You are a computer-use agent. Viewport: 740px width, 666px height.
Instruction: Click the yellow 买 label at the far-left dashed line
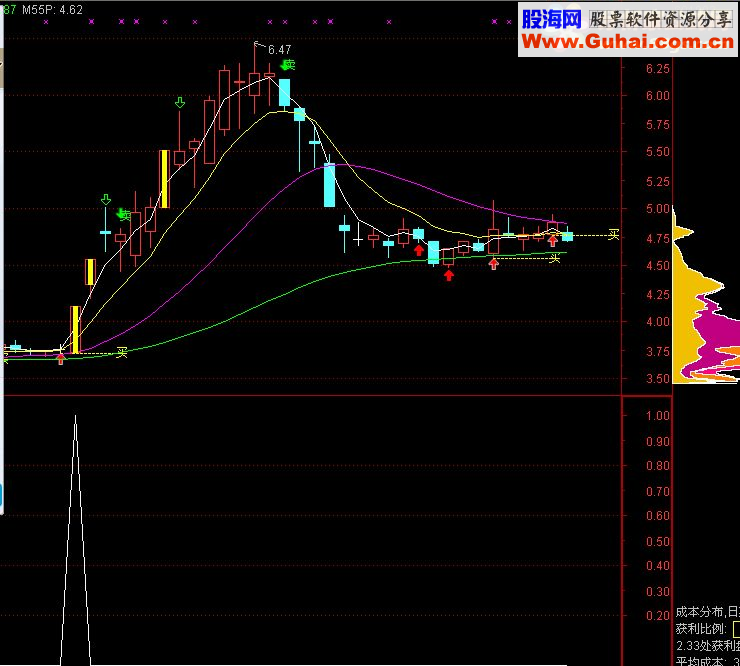click(122, 353)
